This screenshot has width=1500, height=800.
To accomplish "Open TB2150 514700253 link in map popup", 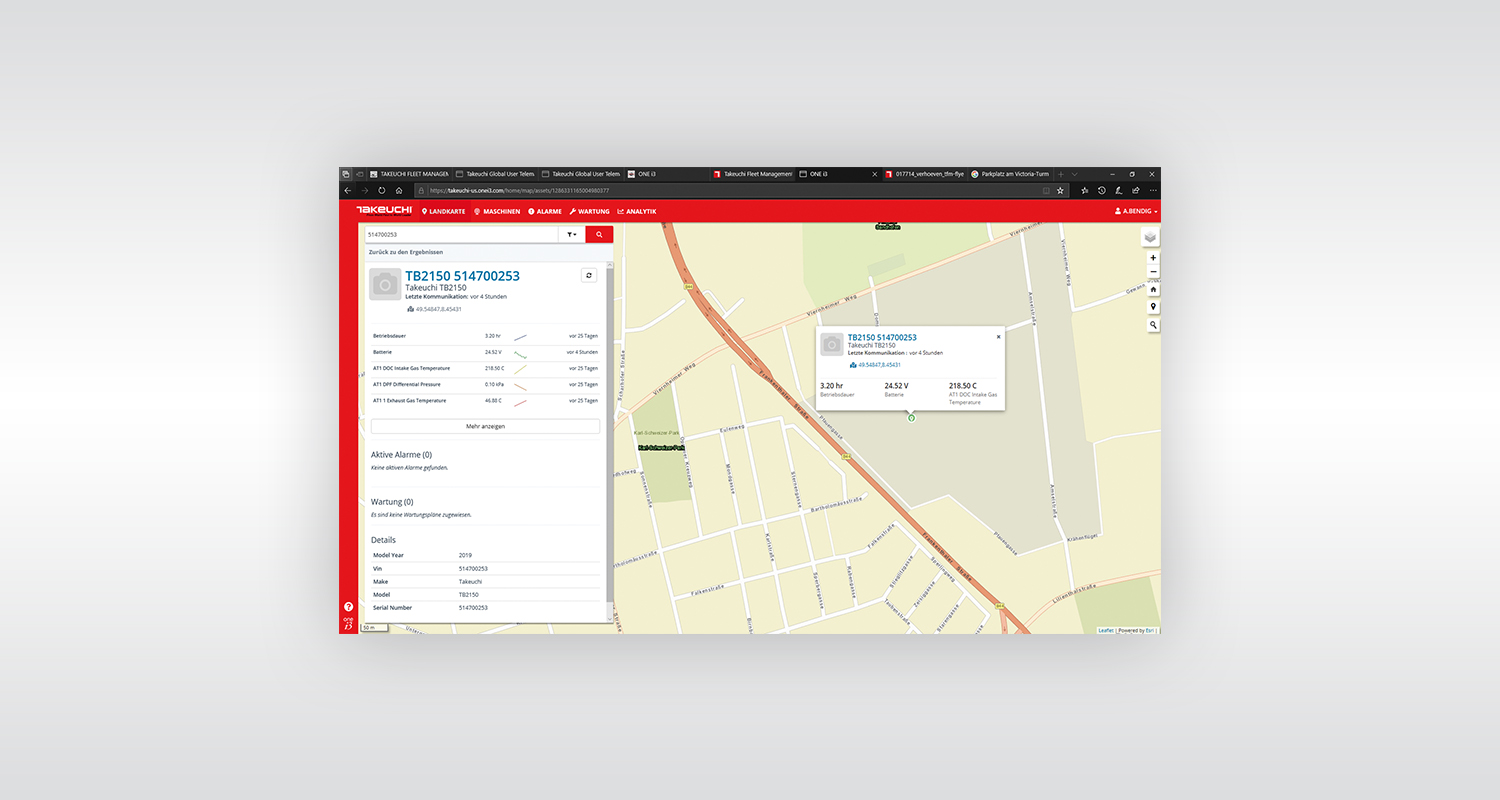I will point(882,338).
